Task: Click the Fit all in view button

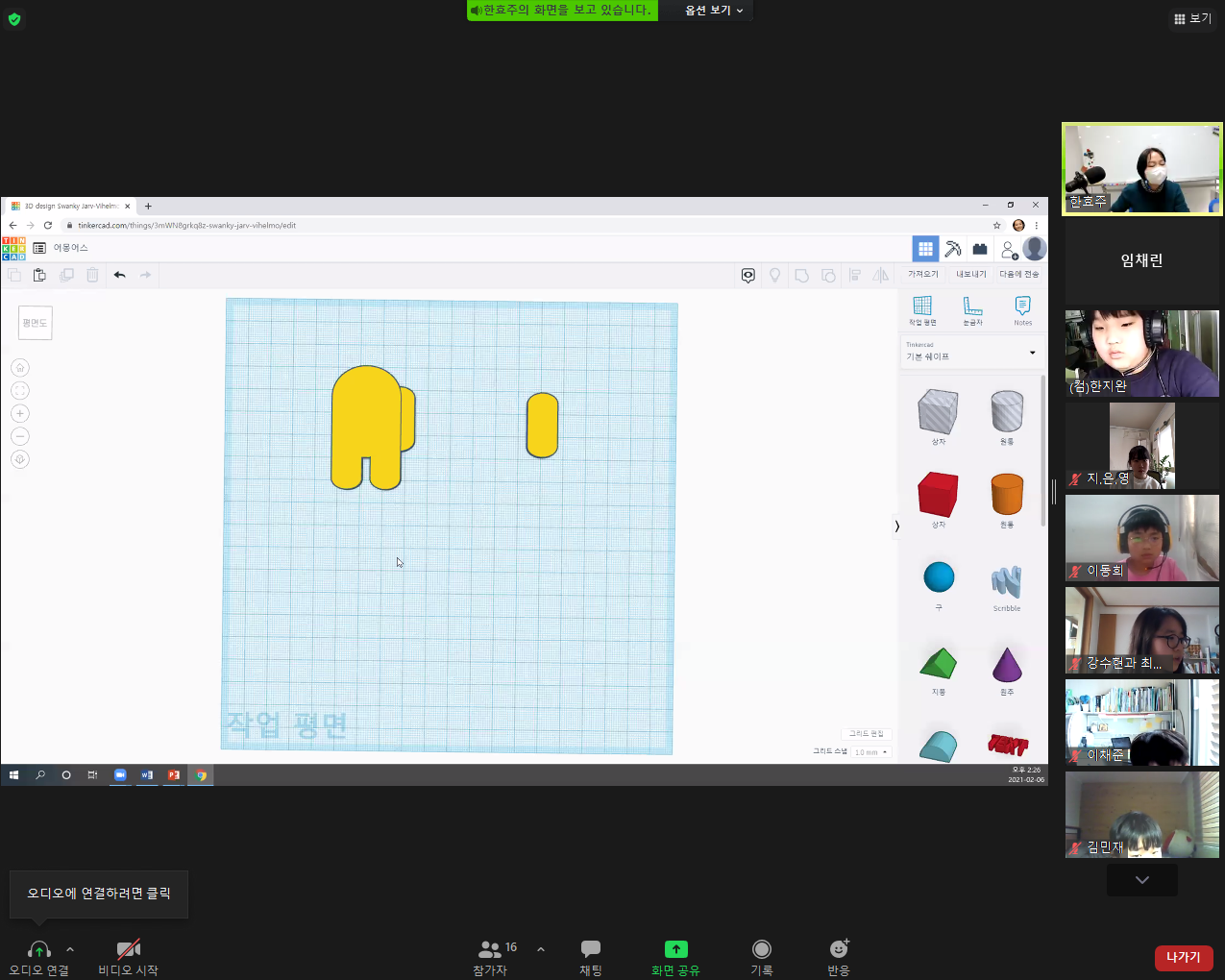Action: (19, 391)
